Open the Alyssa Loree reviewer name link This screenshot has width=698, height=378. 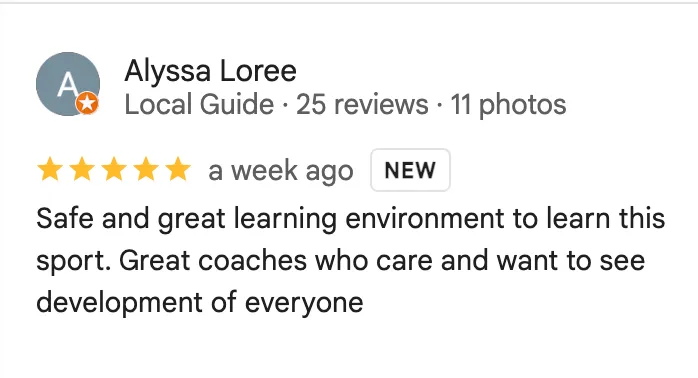(210, 70)
